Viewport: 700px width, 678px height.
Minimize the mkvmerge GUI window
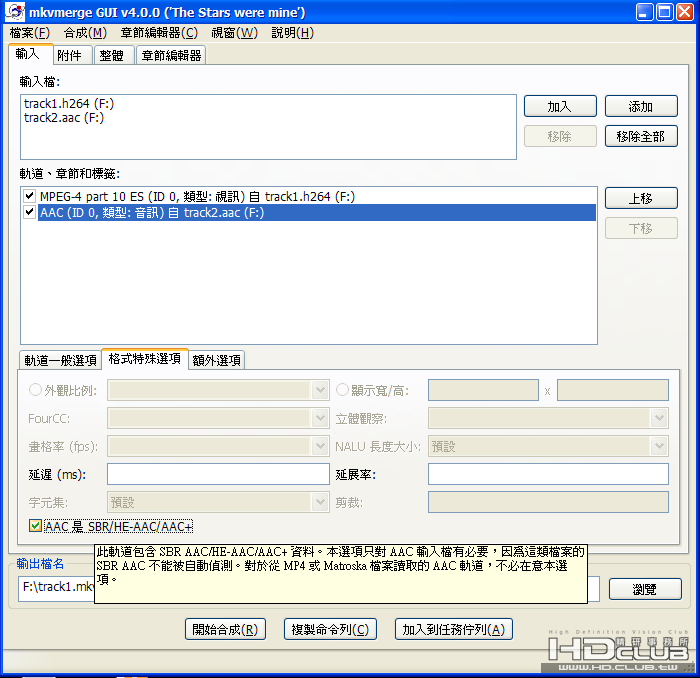tap(644, 12)
